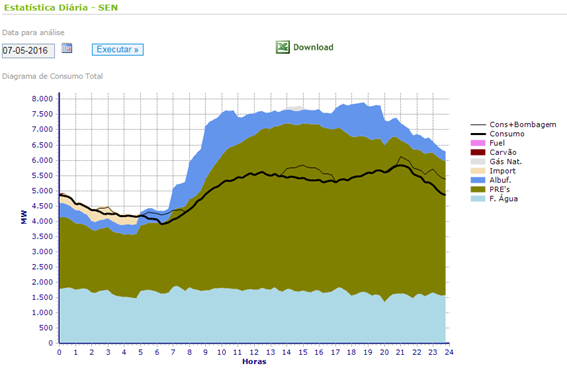Viewport: 567px width, 374px height.
Task: Click the PRE's legend label
Action: point(499,189)
